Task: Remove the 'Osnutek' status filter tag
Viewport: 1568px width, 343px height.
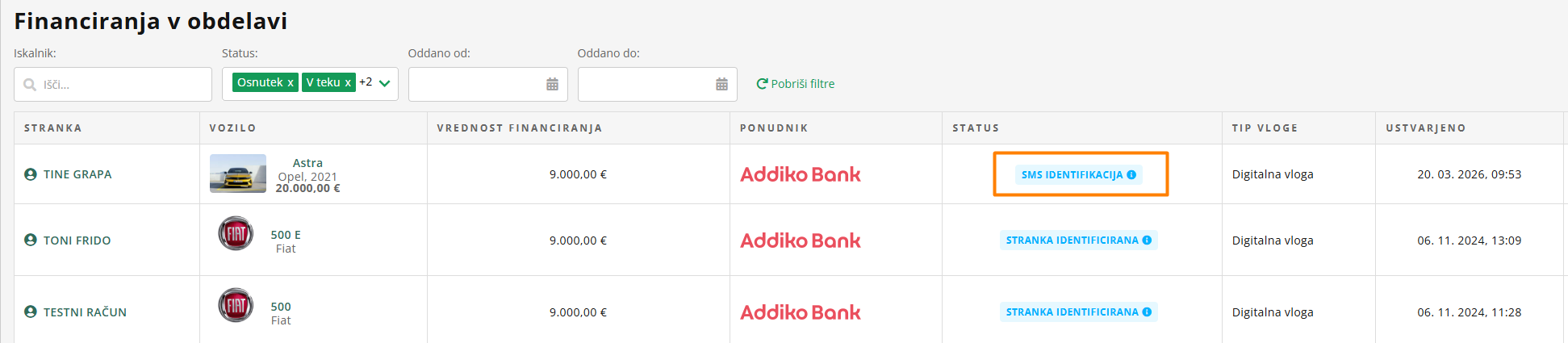Action: click(291, 82)
